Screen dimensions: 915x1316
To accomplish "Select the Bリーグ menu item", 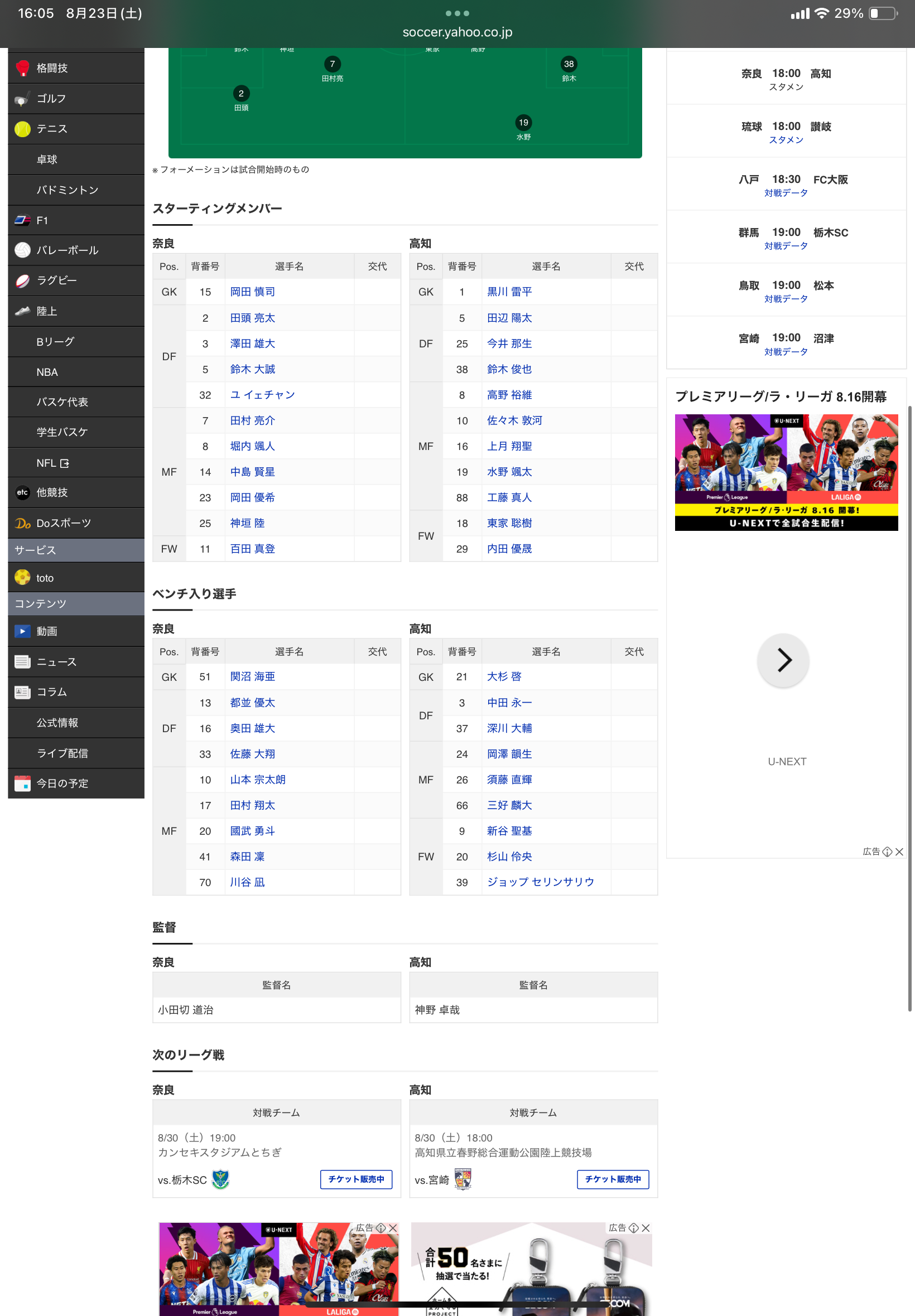I will (x=55, y=341).
